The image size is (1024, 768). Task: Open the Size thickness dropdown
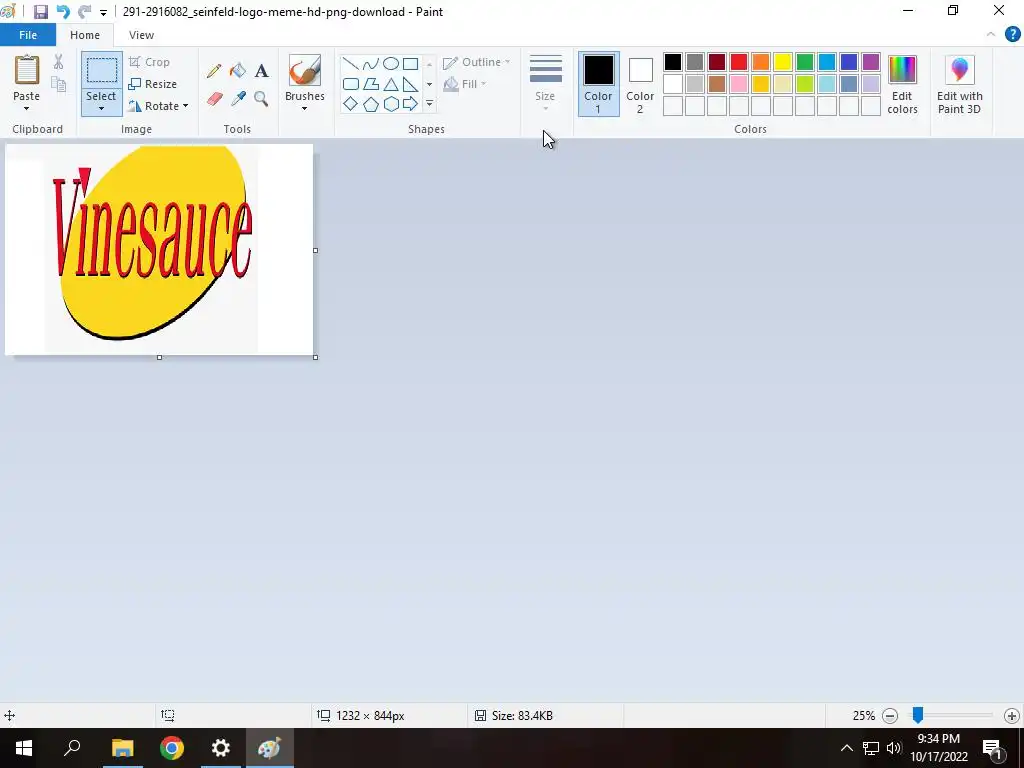tap(545, 84)
